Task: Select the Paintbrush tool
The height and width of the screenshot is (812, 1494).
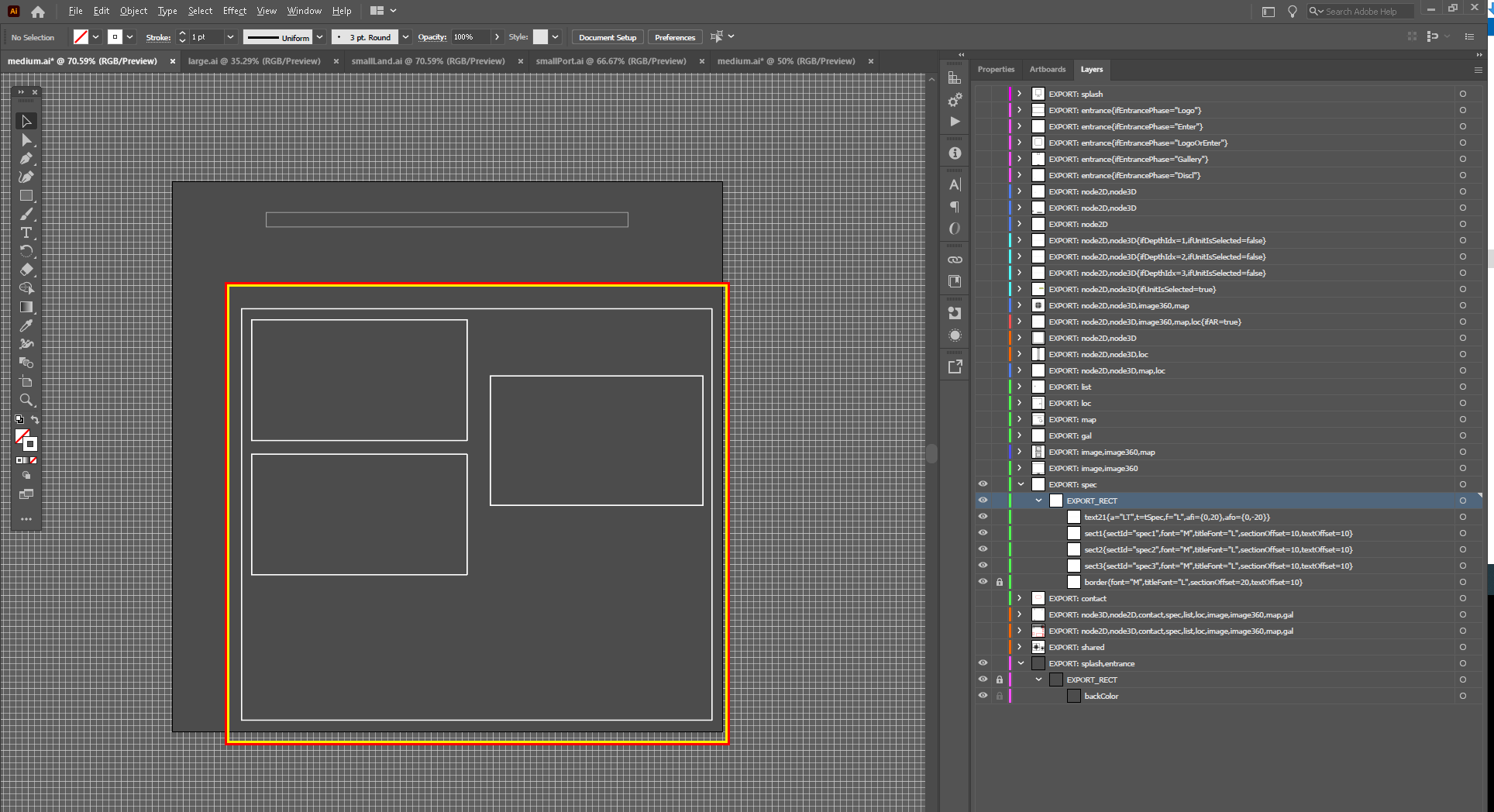Action: coord(26,214)
